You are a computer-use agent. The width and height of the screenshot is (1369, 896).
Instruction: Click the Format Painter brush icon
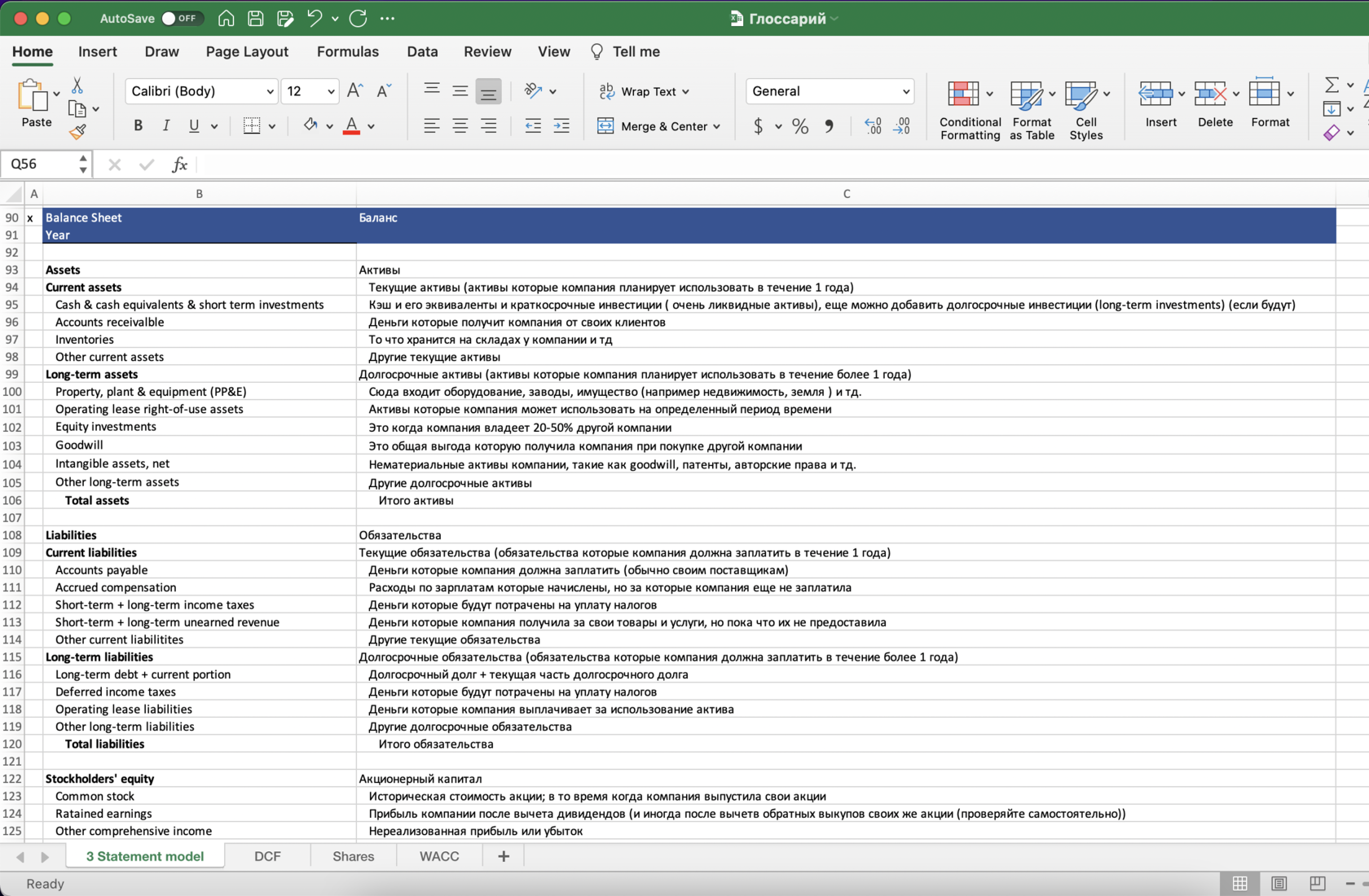pos(77,131)
